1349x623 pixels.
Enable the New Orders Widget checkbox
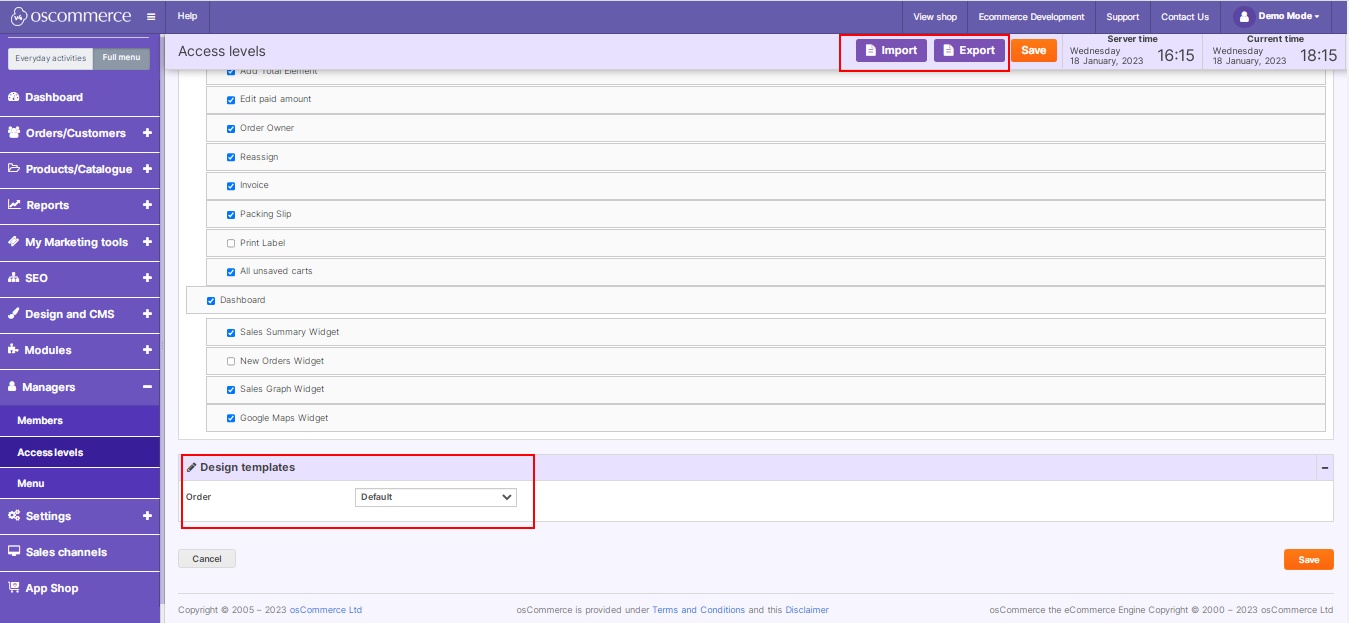tap(231, 361)
